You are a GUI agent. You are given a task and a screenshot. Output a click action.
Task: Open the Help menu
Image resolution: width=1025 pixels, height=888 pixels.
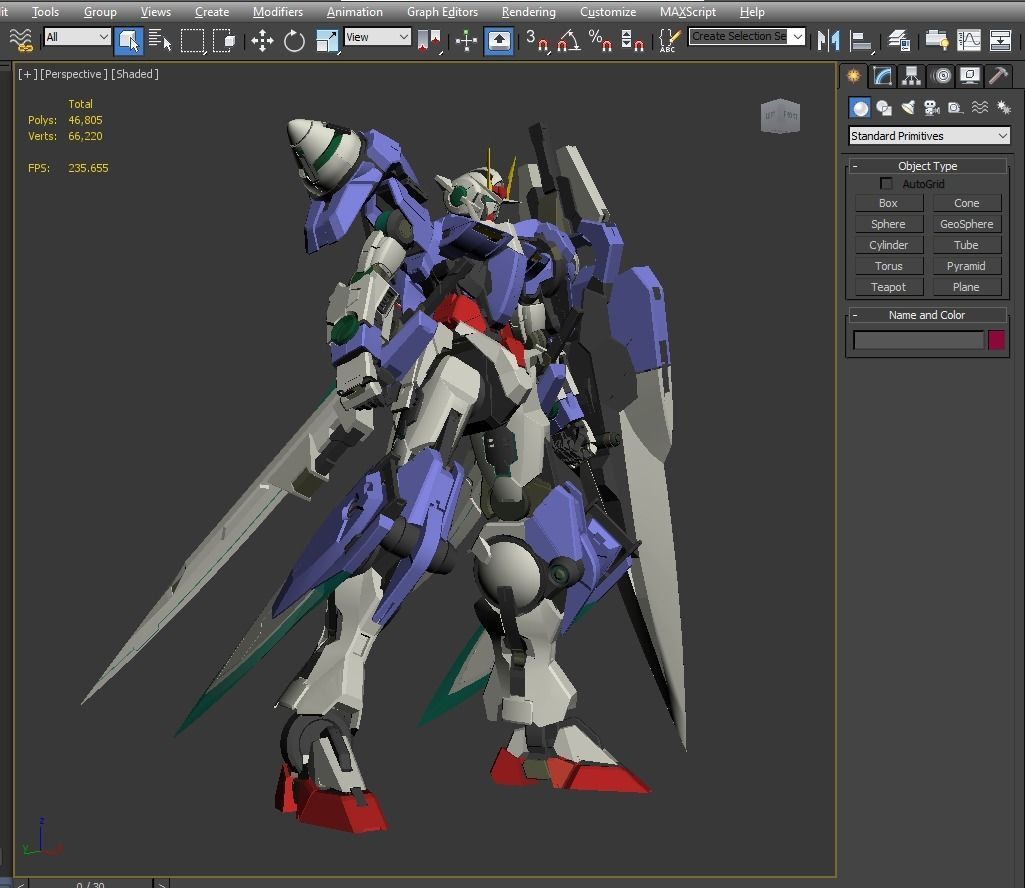[752, 12]
